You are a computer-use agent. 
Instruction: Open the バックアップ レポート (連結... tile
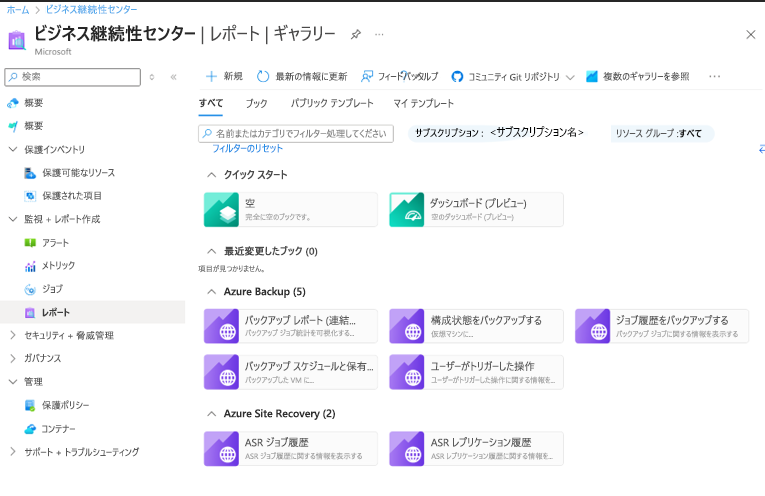pos(291,326)
